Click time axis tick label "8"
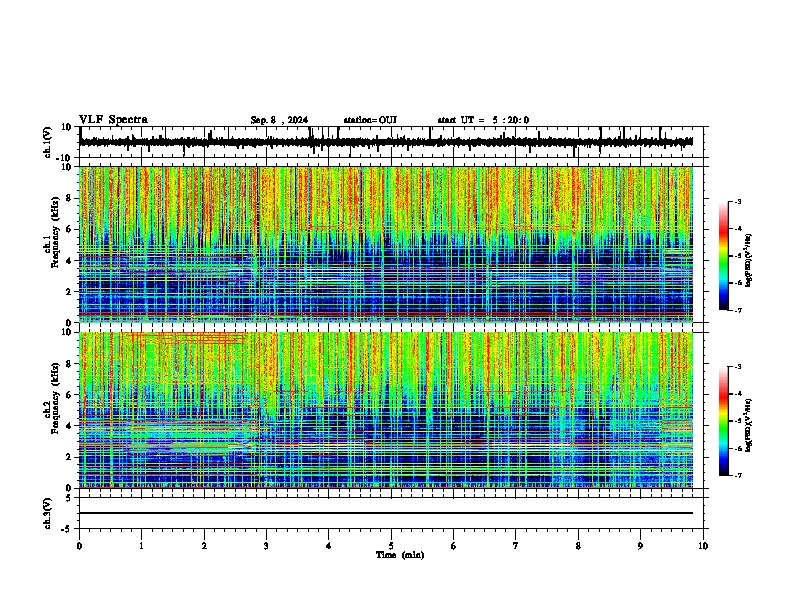The height and width of the screenshot is (612, 792). pos(578,546)
